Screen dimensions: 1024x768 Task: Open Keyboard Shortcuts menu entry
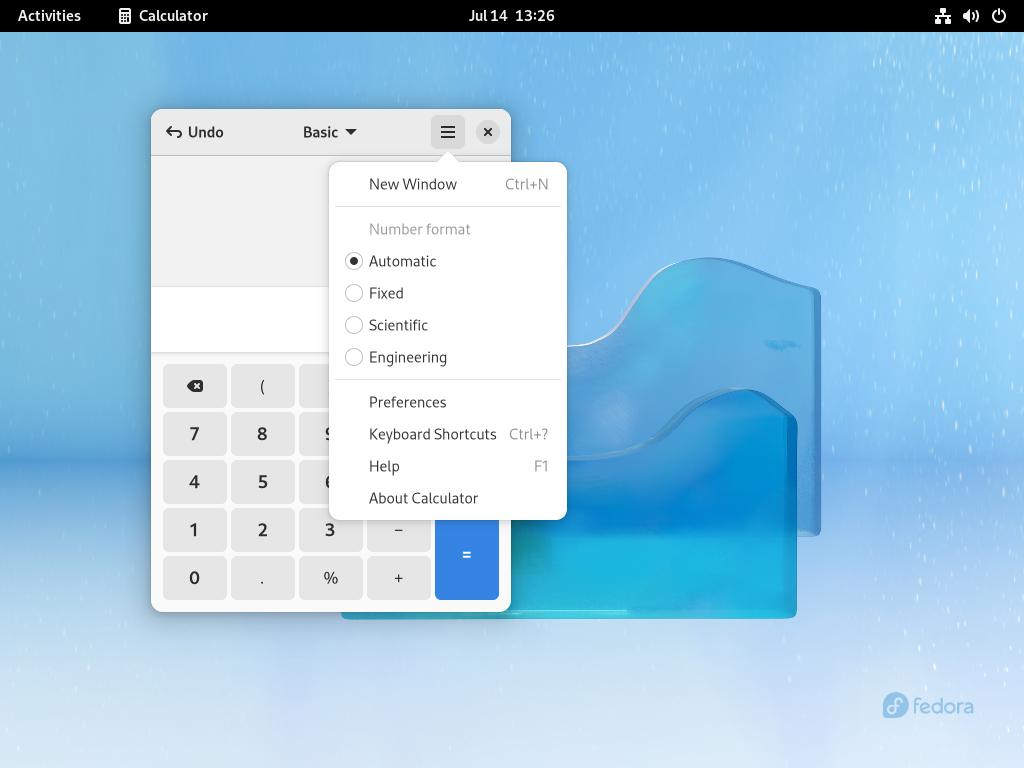pyautogui.click(x=448, y=434)
